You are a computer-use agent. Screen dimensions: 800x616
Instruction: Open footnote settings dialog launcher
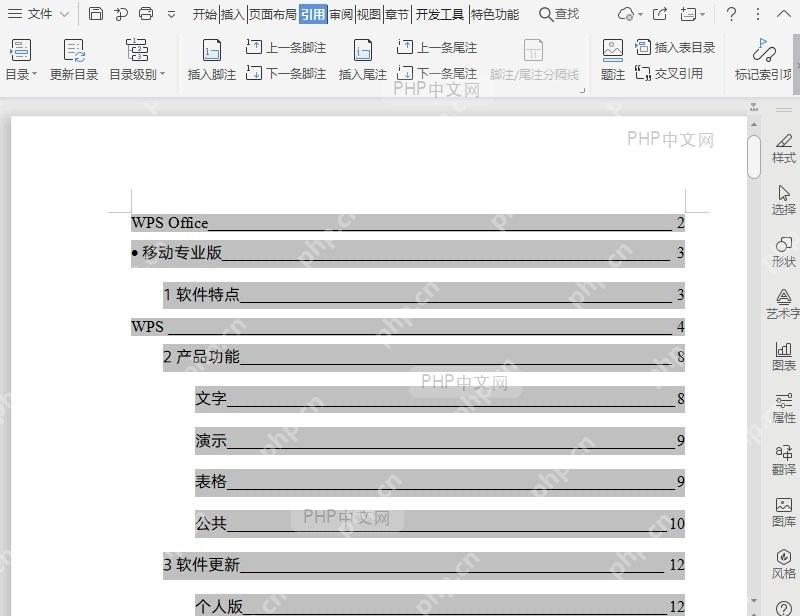point(582,91)
